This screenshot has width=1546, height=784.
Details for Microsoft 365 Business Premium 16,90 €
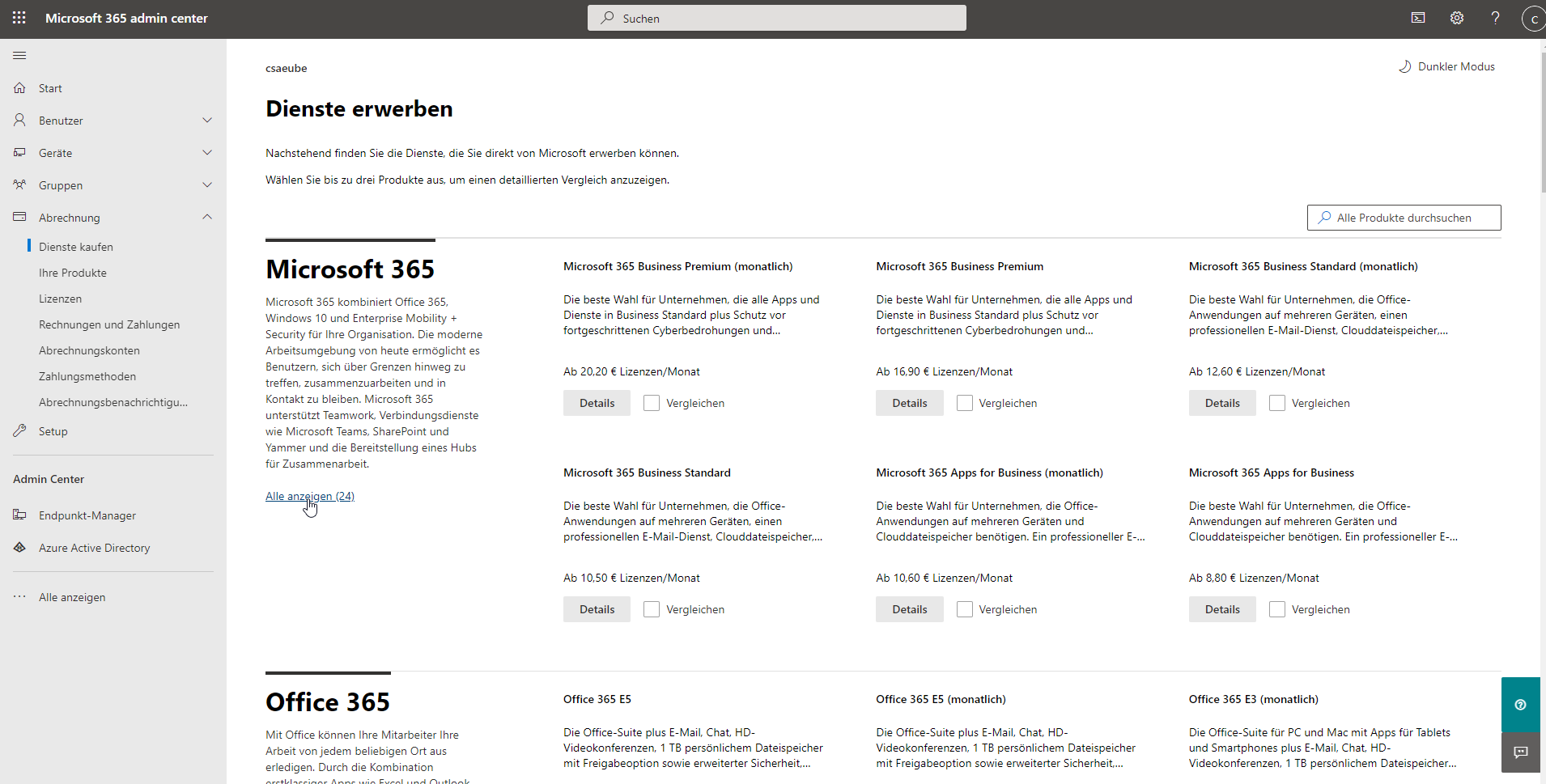pyautogui.click(x=910, y=403)
